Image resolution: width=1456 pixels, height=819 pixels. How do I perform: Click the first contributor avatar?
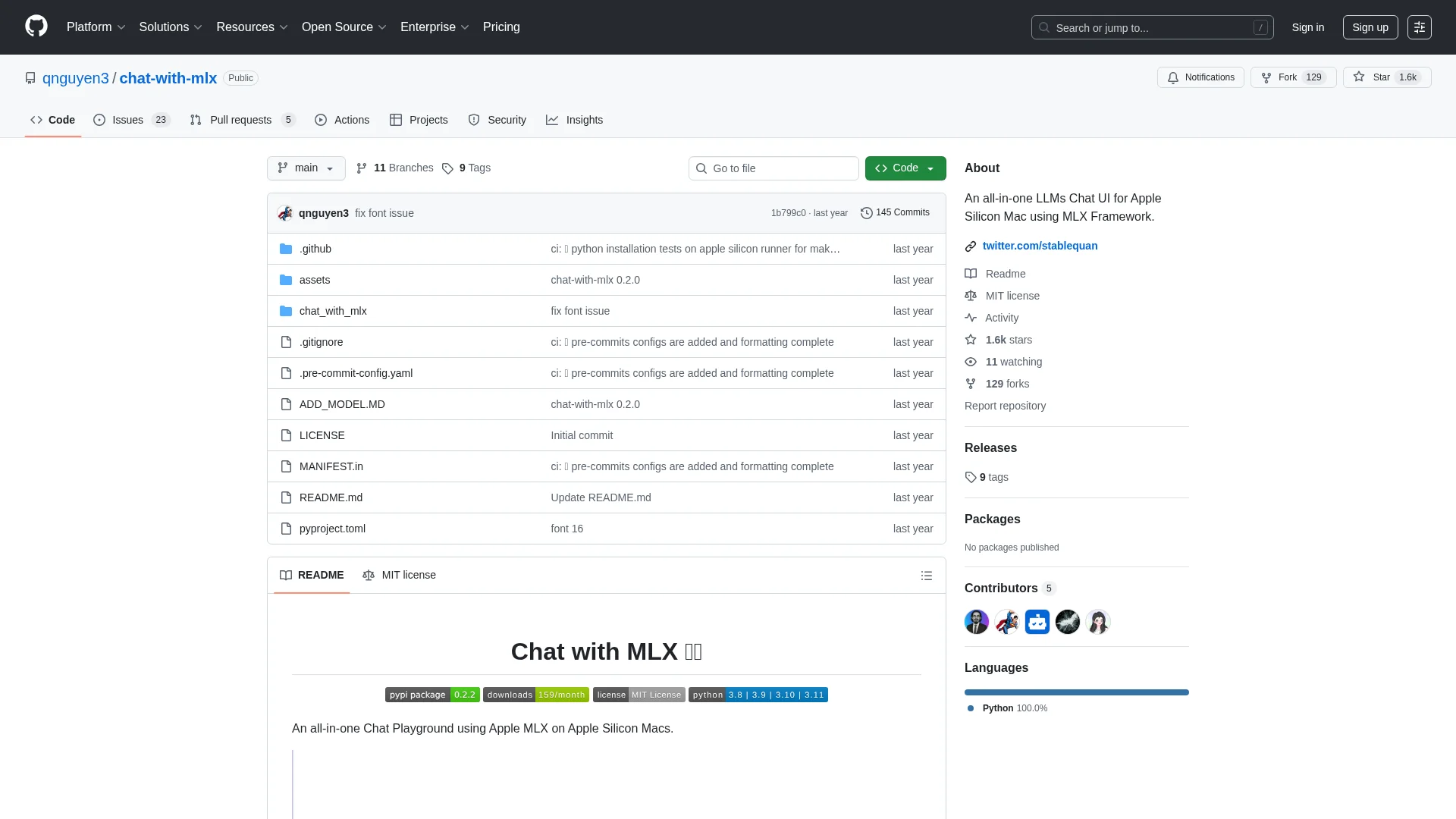[976, 622]
